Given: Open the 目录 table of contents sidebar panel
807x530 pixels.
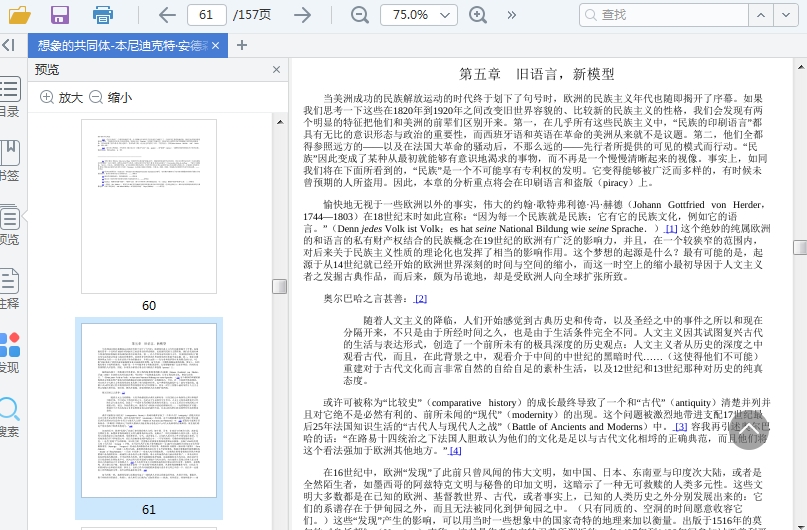Looking at the screenshot, I should point(9,97).
